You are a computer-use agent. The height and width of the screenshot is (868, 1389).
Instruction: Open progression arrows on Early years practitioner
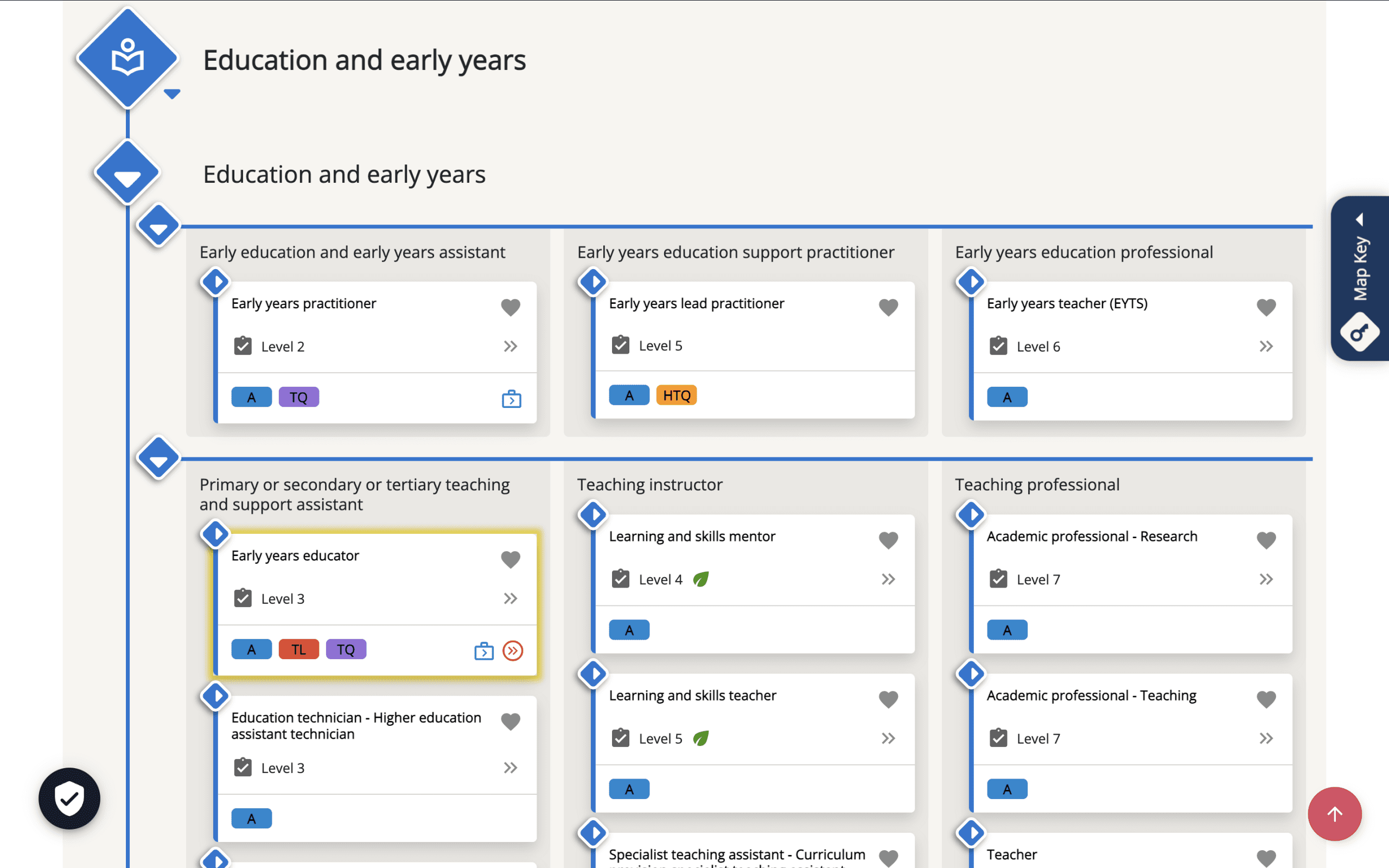tap(510, 346)
